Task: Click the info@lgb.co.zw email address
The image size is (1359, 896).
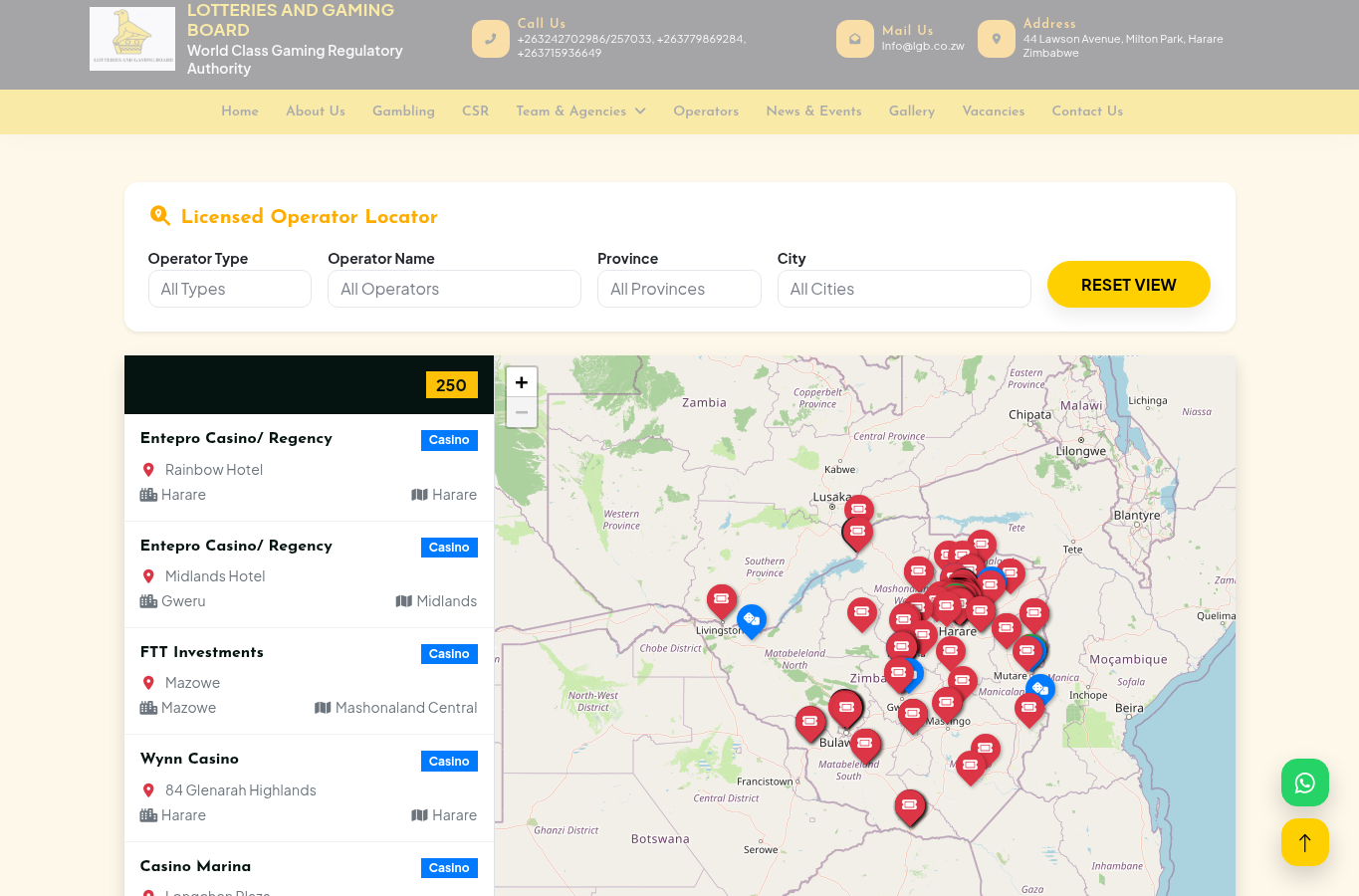Action: point(923,46)
